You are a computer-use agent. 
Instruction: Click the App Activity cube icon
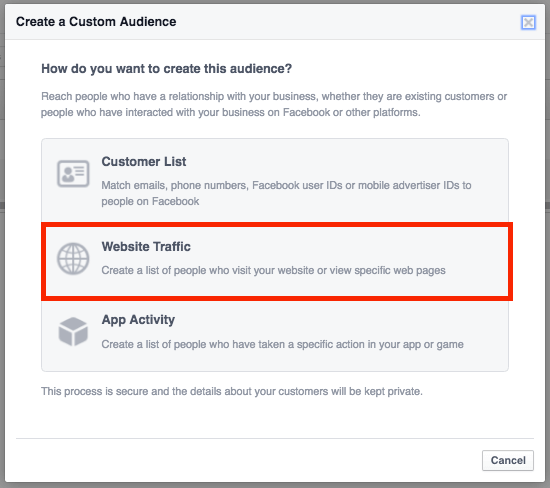coord(73,332)
